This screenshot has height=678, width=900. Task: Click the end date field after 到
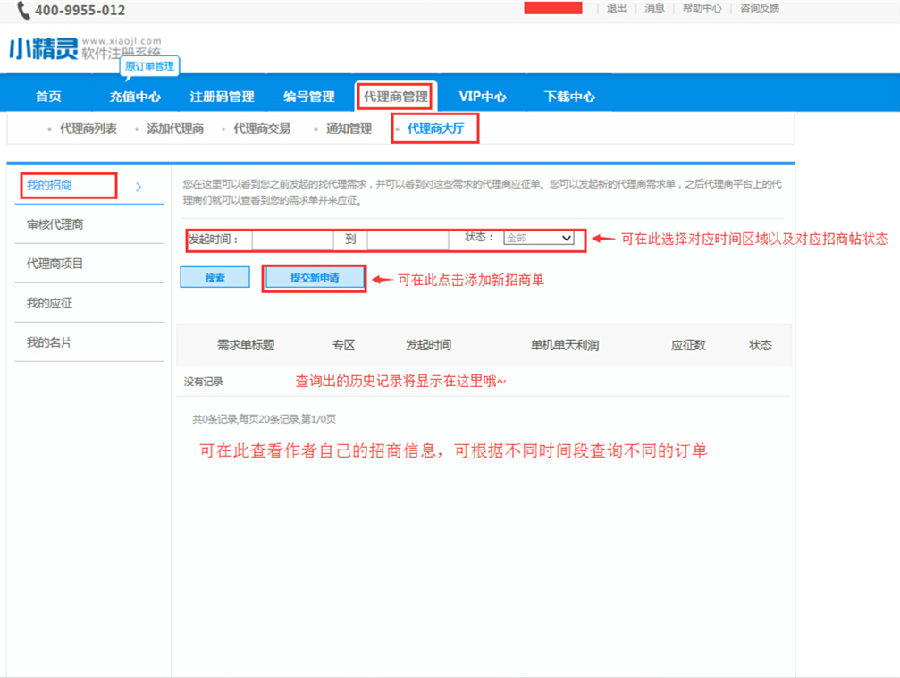[408, 239]
